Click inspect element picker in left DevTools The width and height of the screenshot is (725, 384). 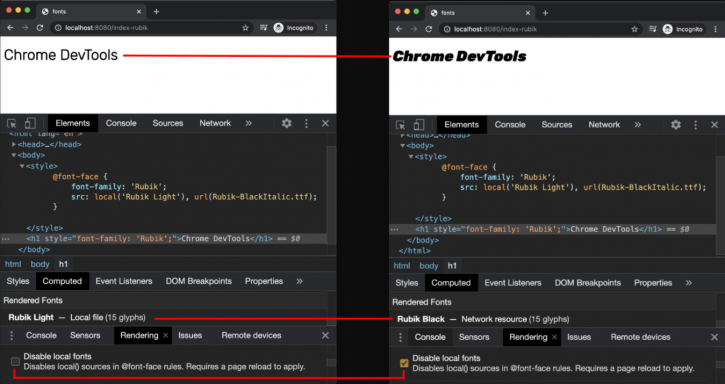12,124
